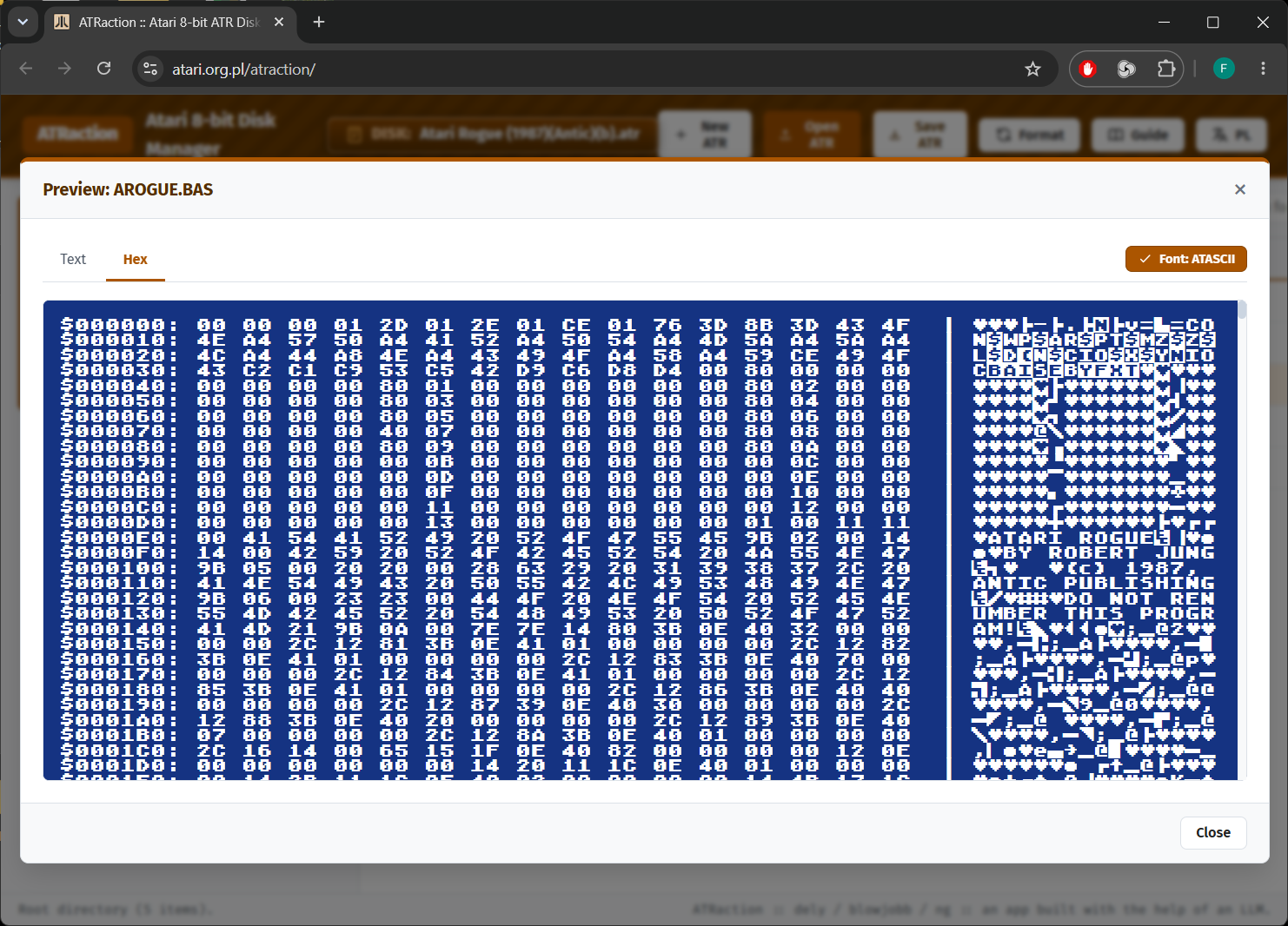
Task: Open the gray swirl extension icon
Action: (1126, 69)
